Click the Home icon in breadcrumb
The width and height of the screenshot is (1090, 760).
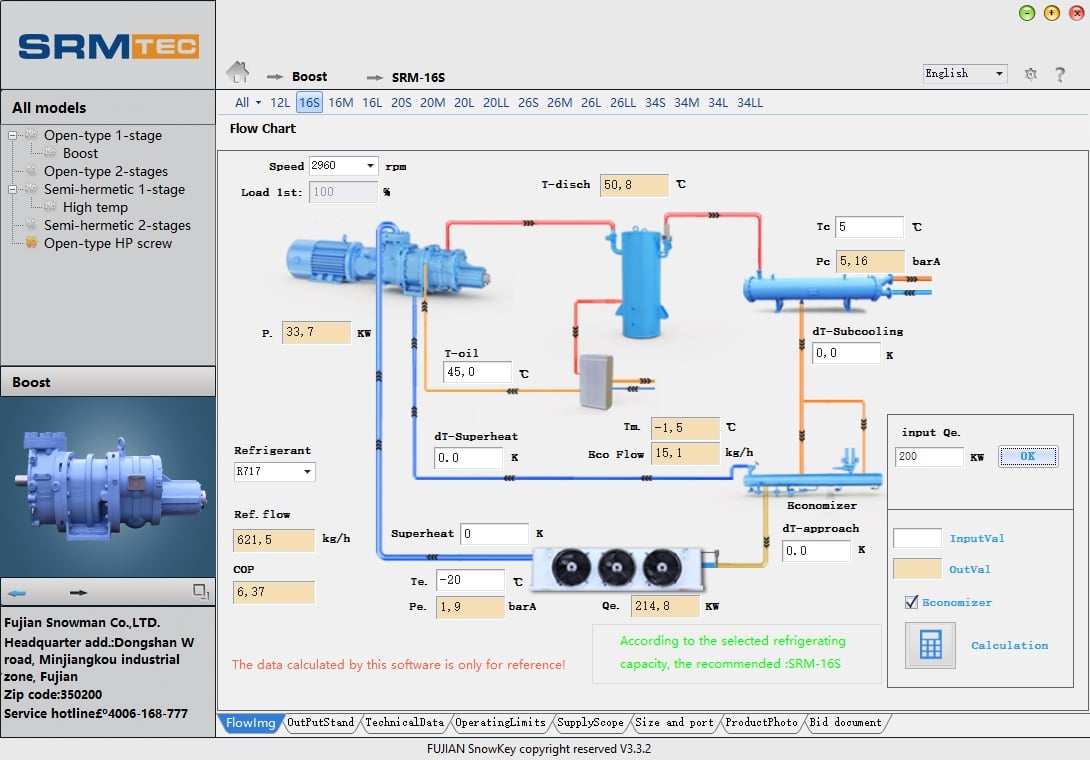click(237, 73)
